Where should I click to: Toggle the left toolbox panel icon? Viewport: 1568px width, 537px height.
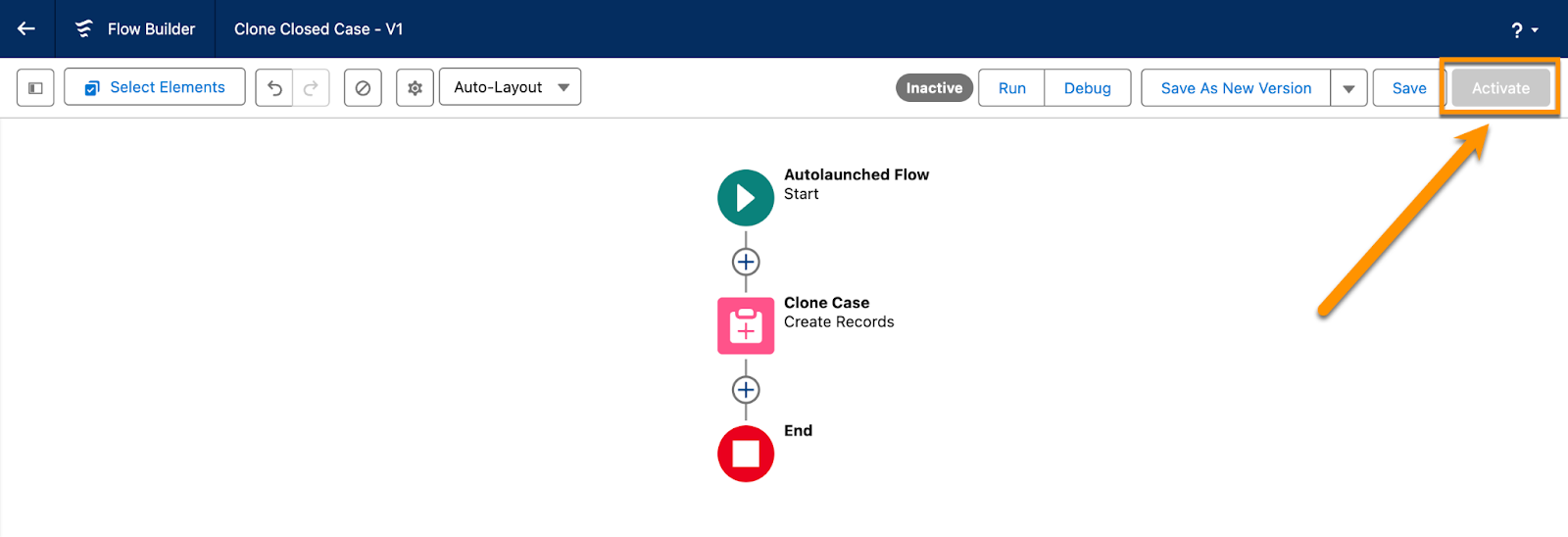tap(35, 87)
